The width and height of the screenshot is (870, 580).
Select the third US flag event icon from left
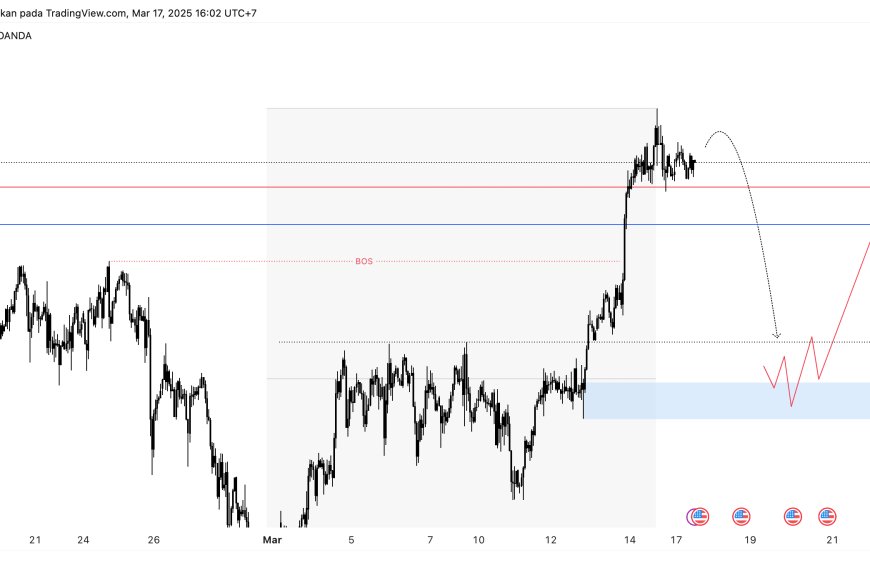click(793, 517)
